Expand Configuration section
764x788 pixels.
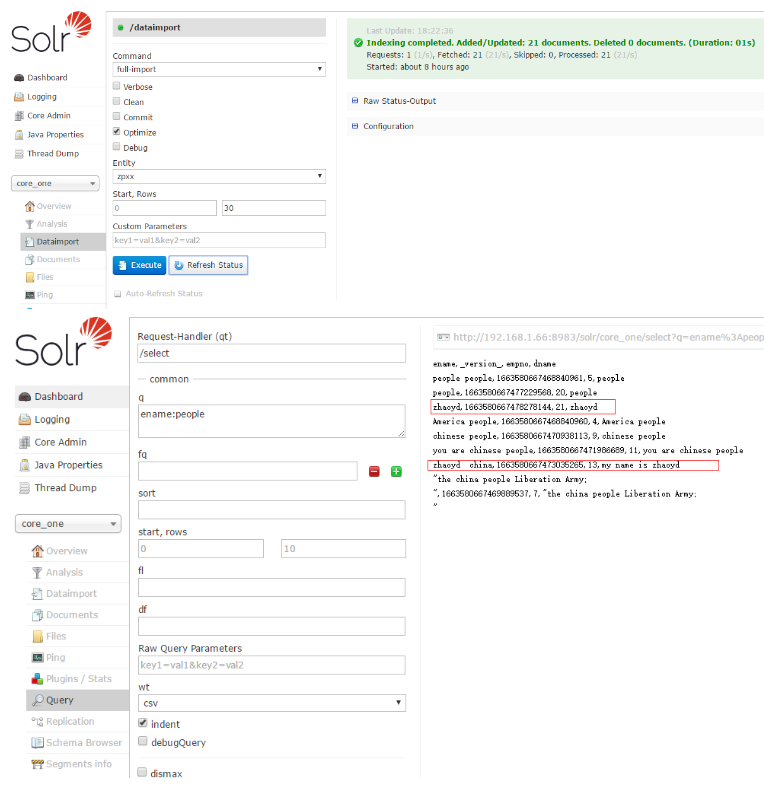tap(383, 126)
